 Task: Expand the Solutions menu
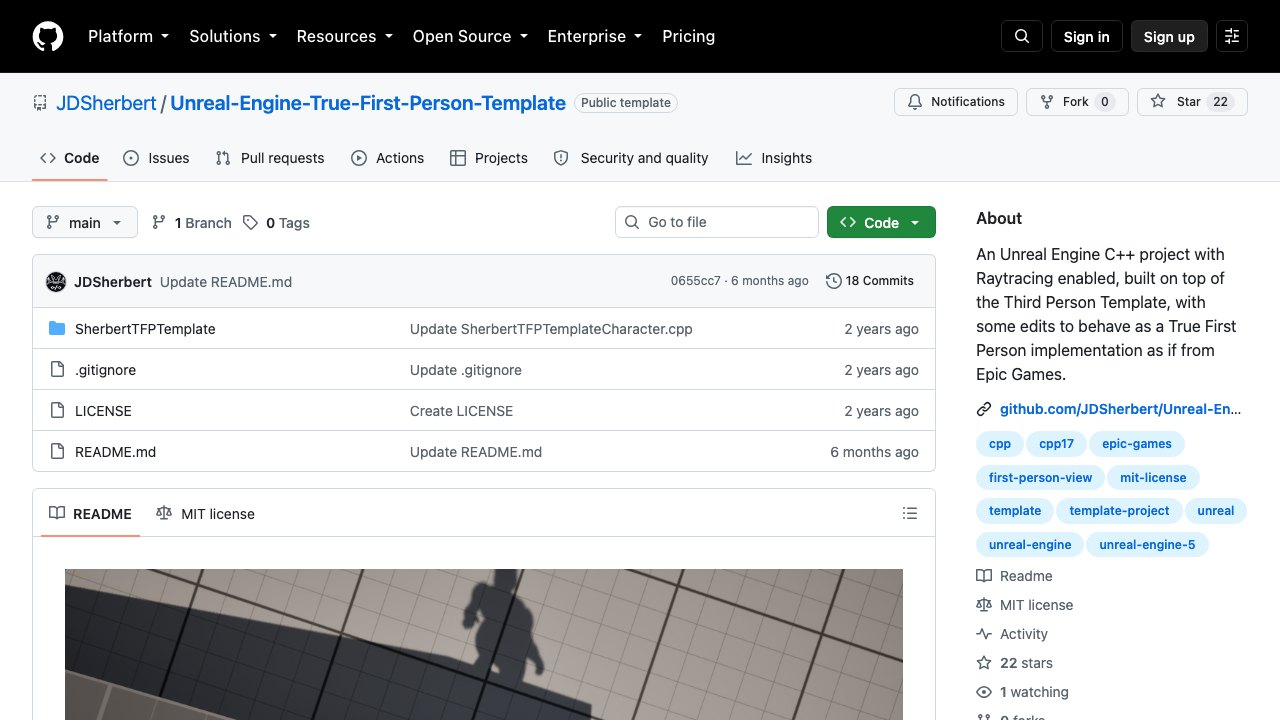tap(232, 36)
